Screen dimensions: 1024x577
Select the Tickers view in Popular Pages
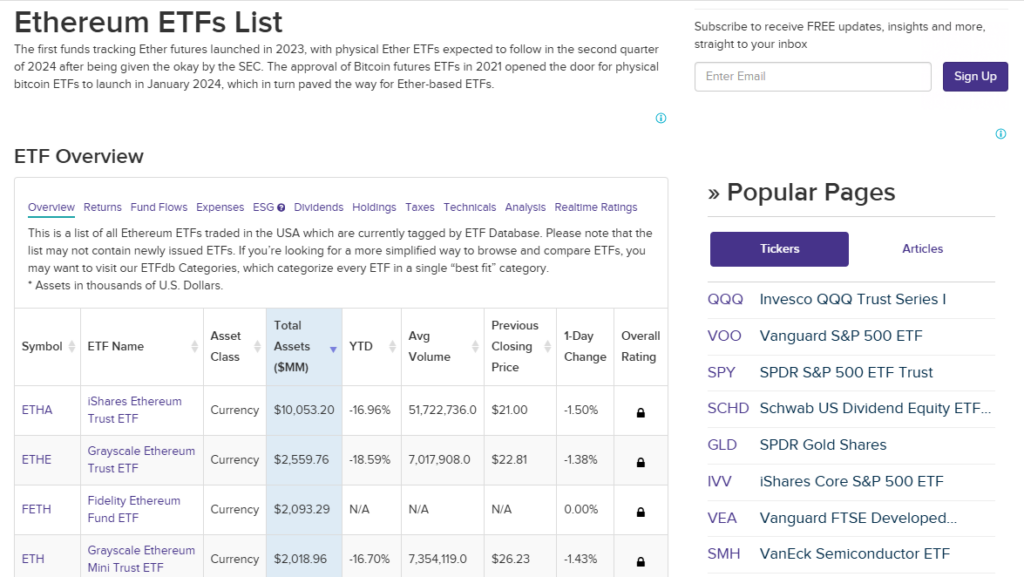[779, 249]
